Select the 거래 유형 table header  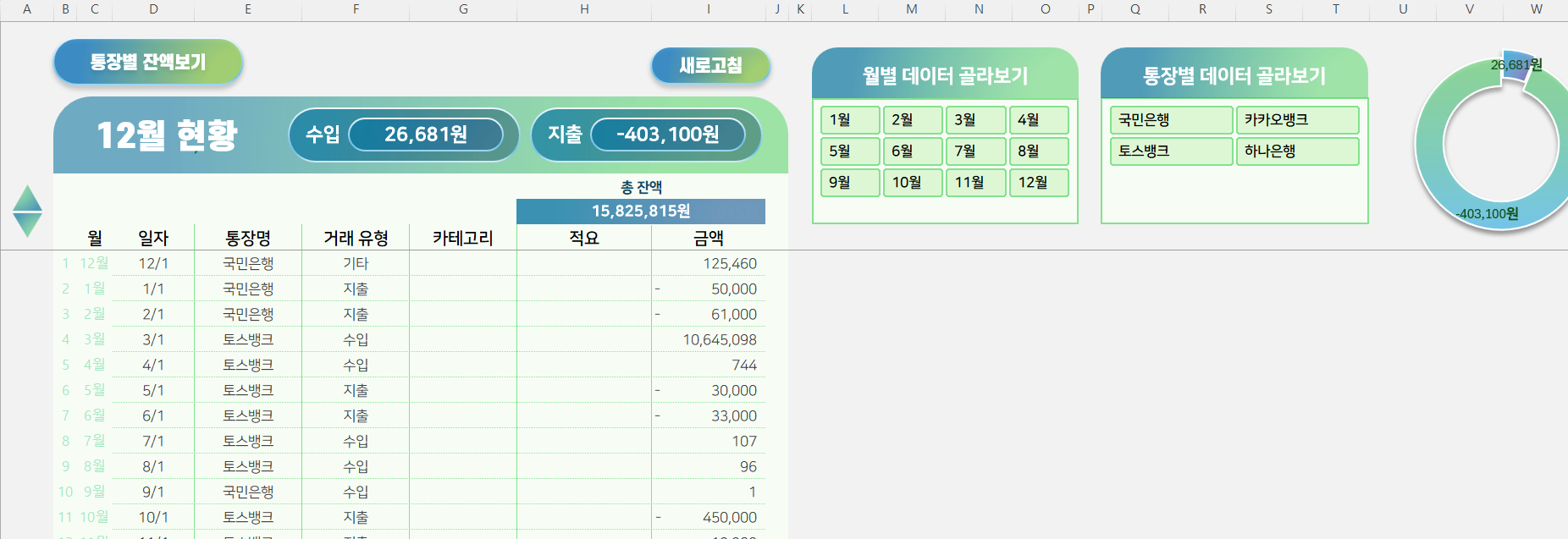[356, 239]
